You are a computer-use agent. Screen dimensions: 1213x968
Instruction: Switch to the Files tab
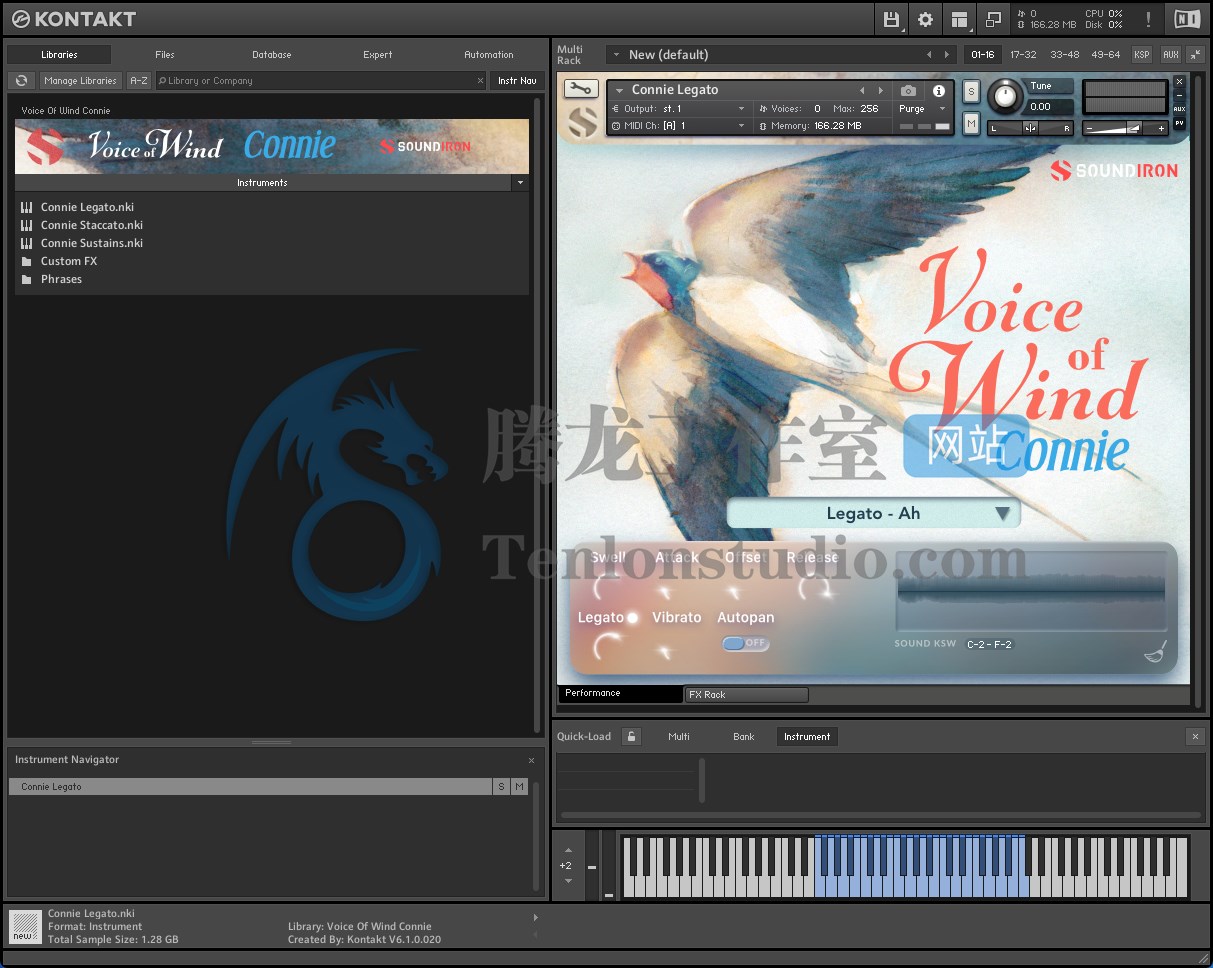click(163, 55)
